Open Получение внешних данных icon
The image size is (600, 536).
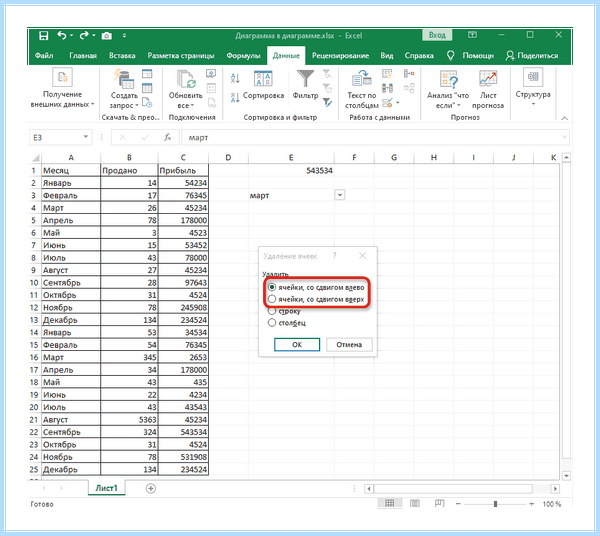62,77
